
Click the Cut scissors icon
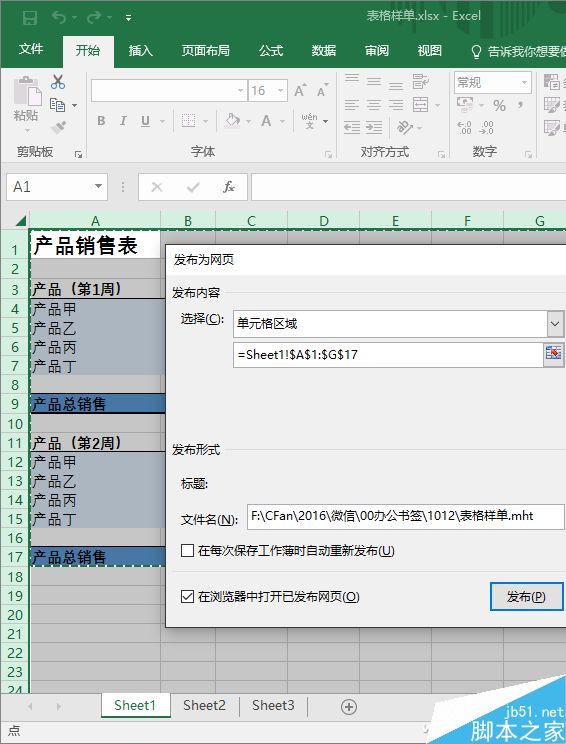coord(58,82)
